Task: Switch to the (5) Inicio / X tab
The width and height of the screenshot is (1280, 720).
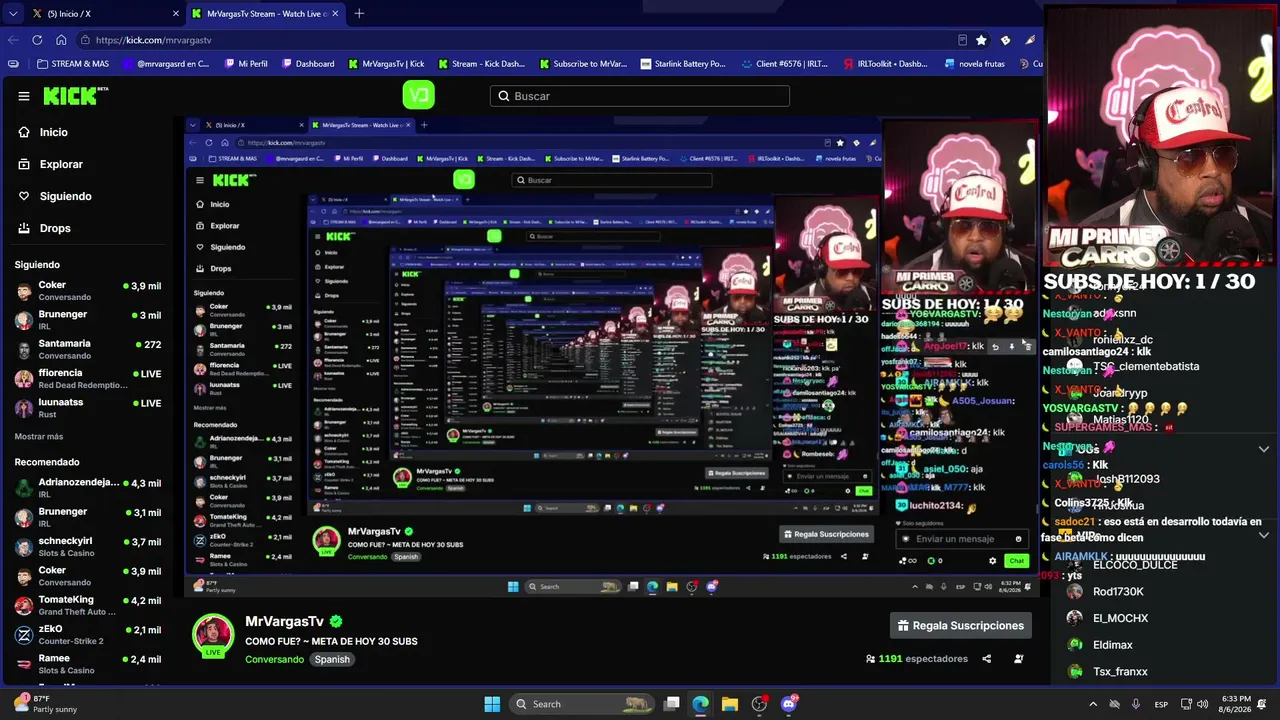Action: click(105, 13)
